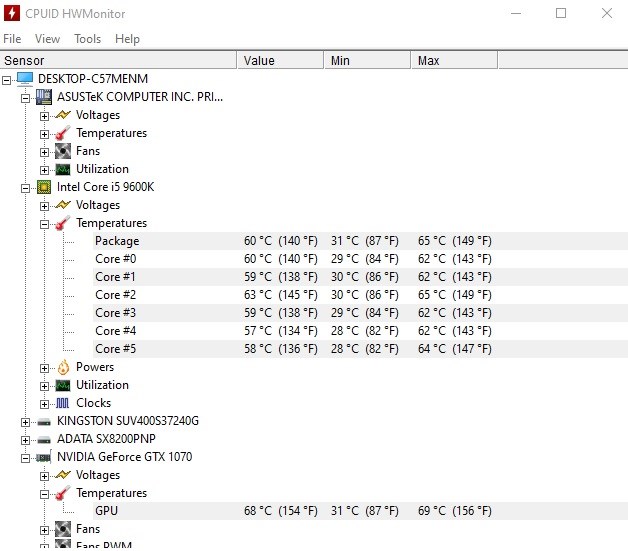Click GPU max 69 °C (156 °F)
The height and width of the screenshot is (551, 628).
[455, 511]
